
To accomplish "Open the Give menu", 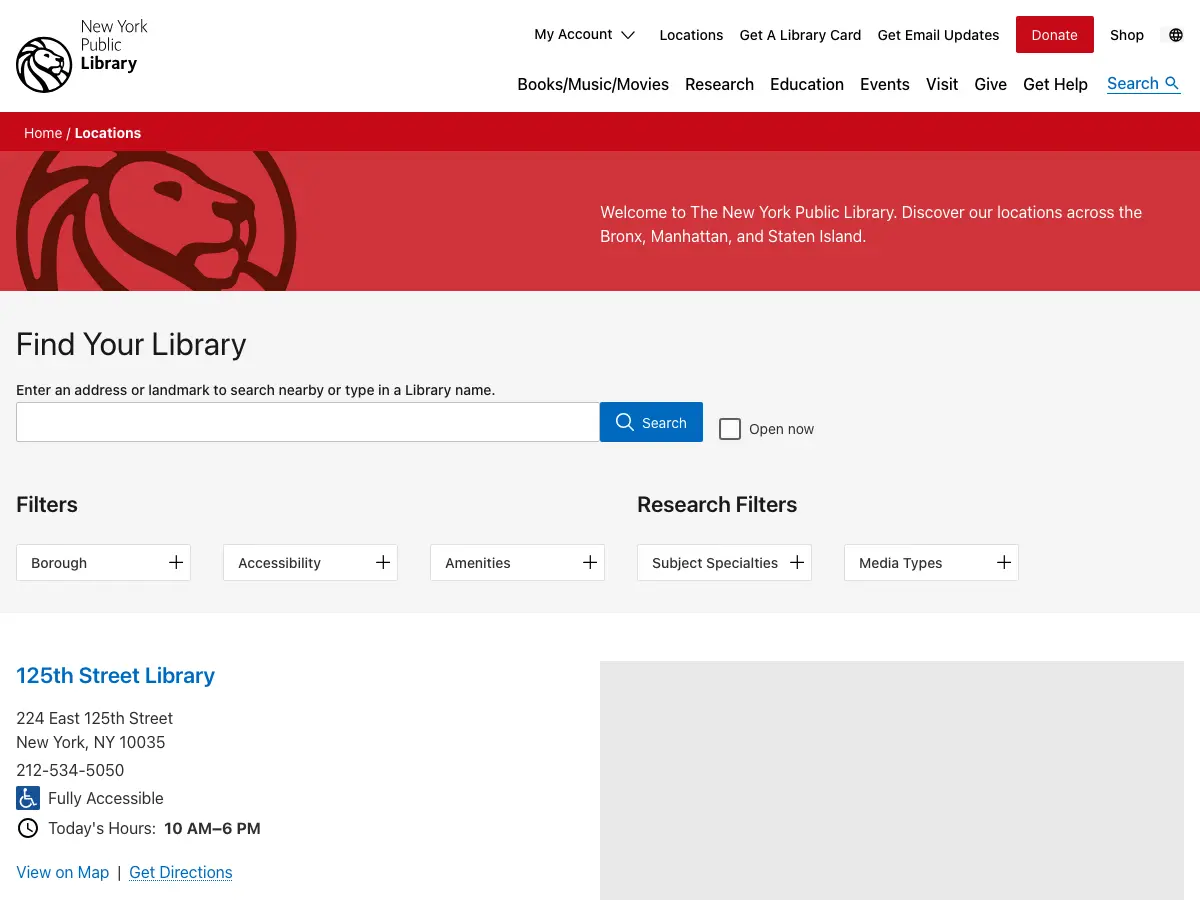I will (990, 84).
